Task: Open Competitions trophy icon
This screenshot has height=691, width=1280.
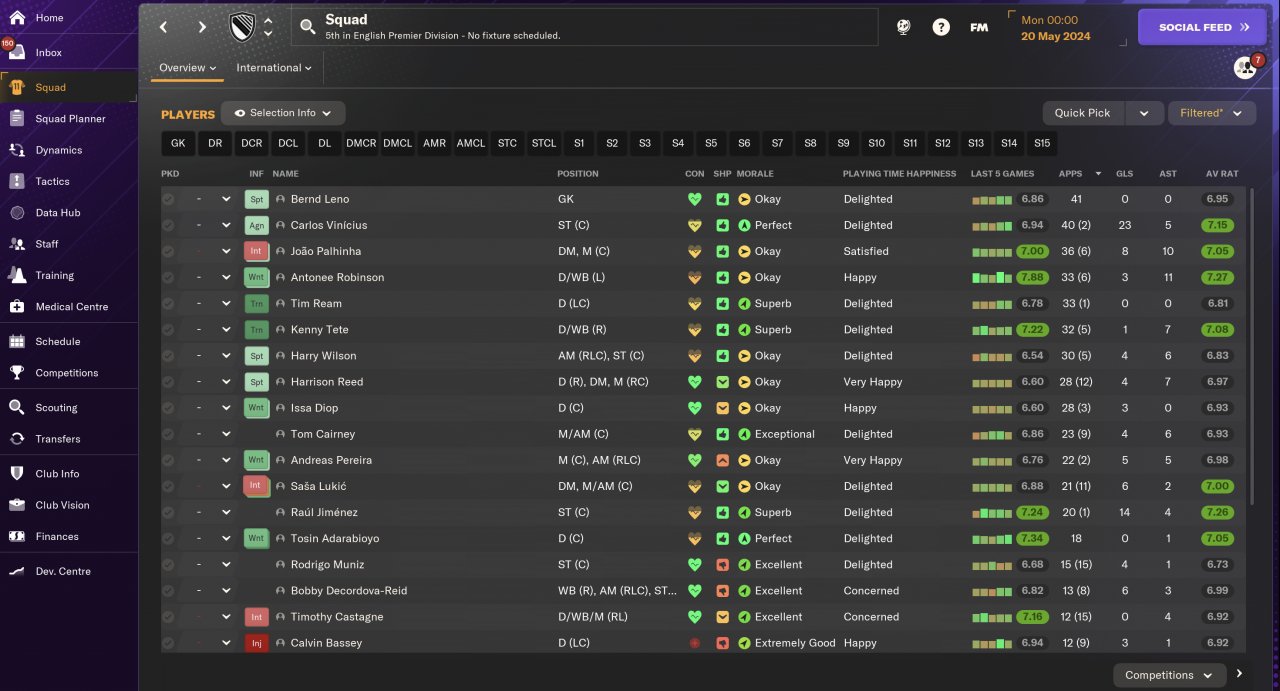Action: tap(17, 372)
